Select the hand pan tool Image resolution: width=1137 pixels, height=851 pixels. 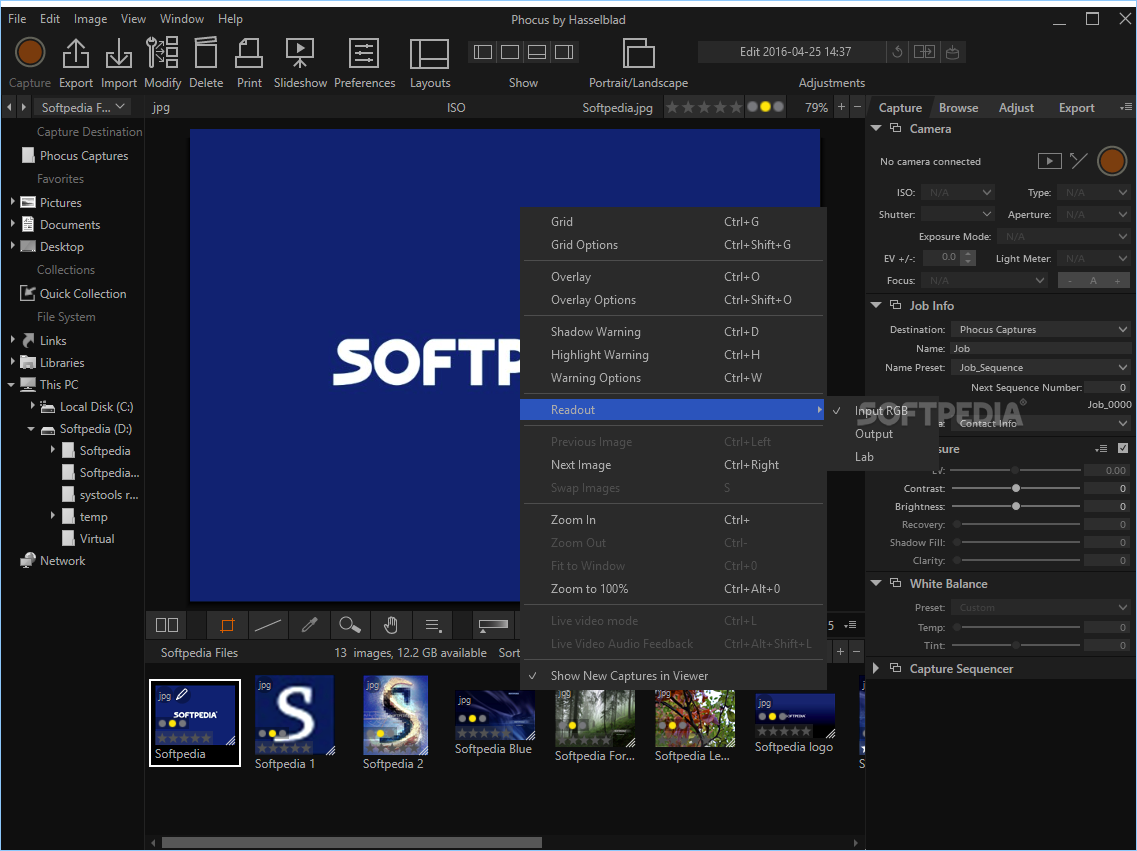click(391, 625)
